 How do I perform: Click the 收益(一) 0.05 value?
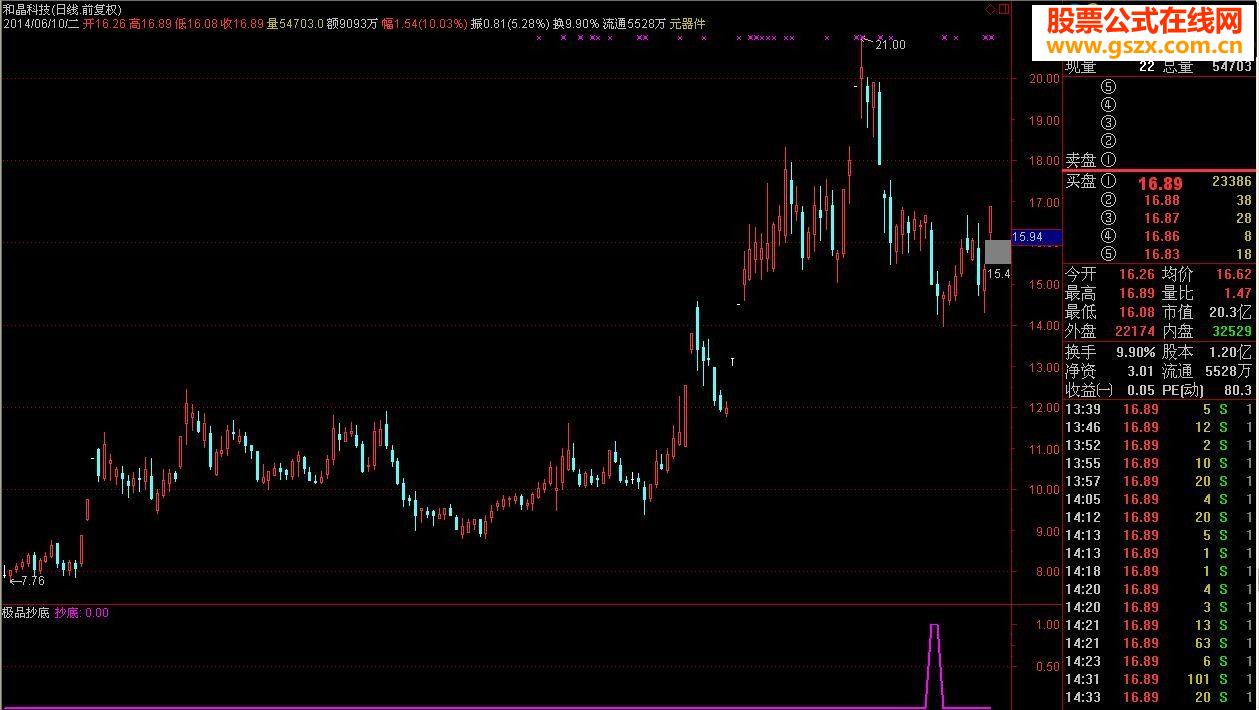coord(1140,390)
